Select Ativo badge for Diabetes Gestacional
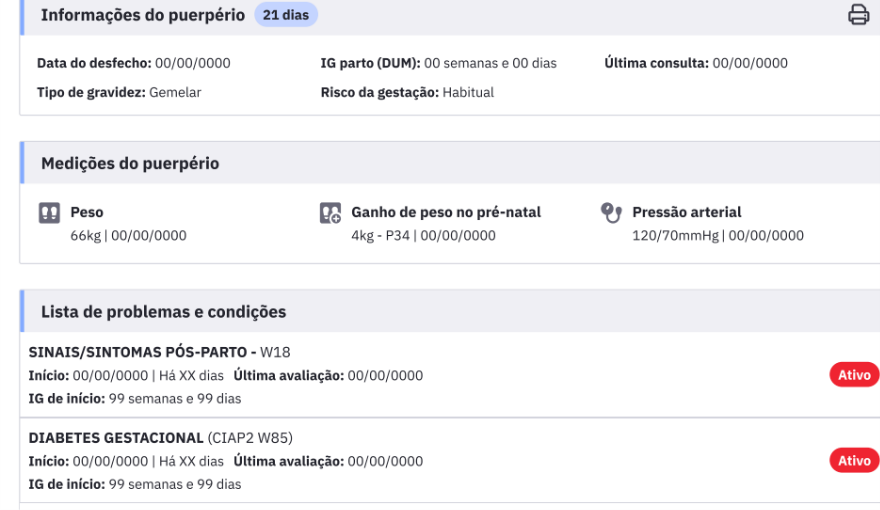Viewport: 880px width, 510px height. [854, 461]
